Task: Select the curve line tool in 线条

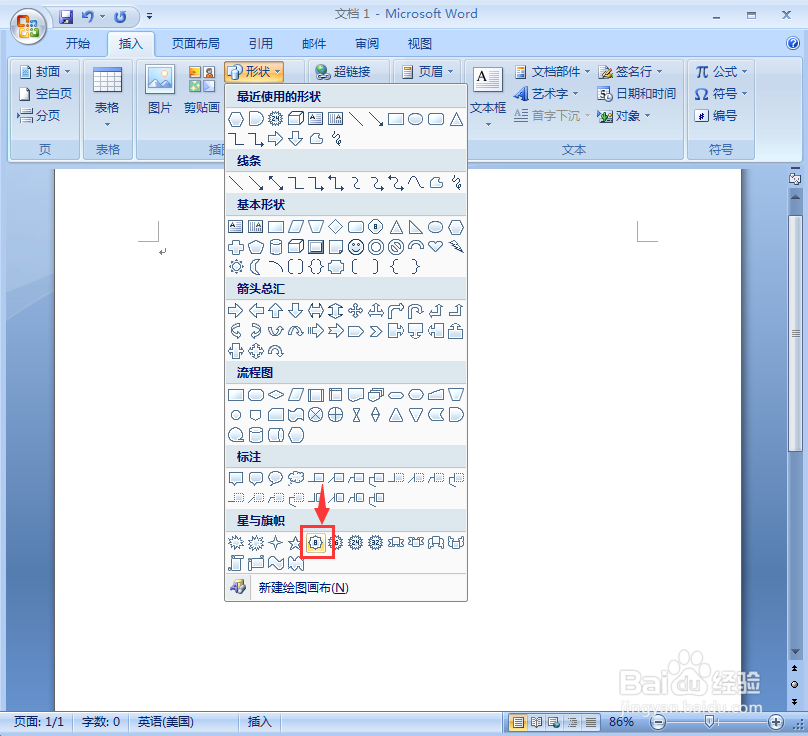Action: (416, 182)
